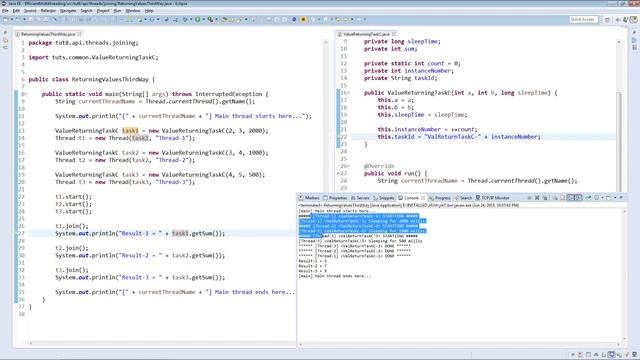
Task: Toggle Scroll Lock in Console toolbar
Action: tap(562, 198)
